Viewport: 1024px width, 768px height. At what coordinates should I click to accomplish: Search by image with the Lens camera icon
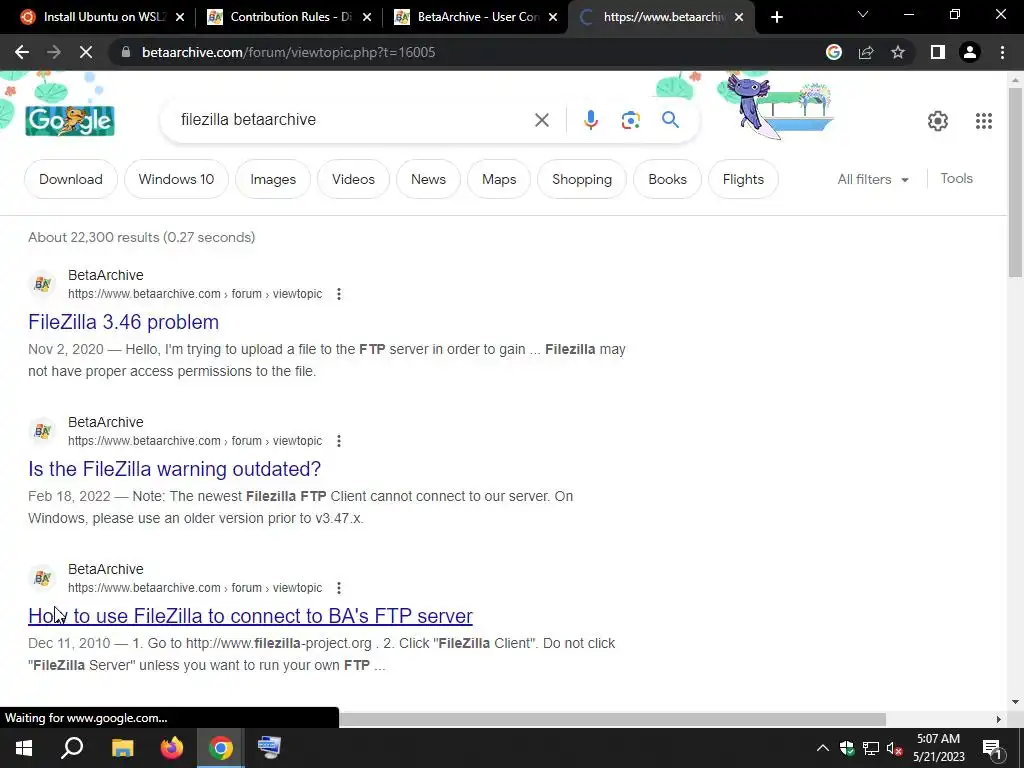coord(630,120)
